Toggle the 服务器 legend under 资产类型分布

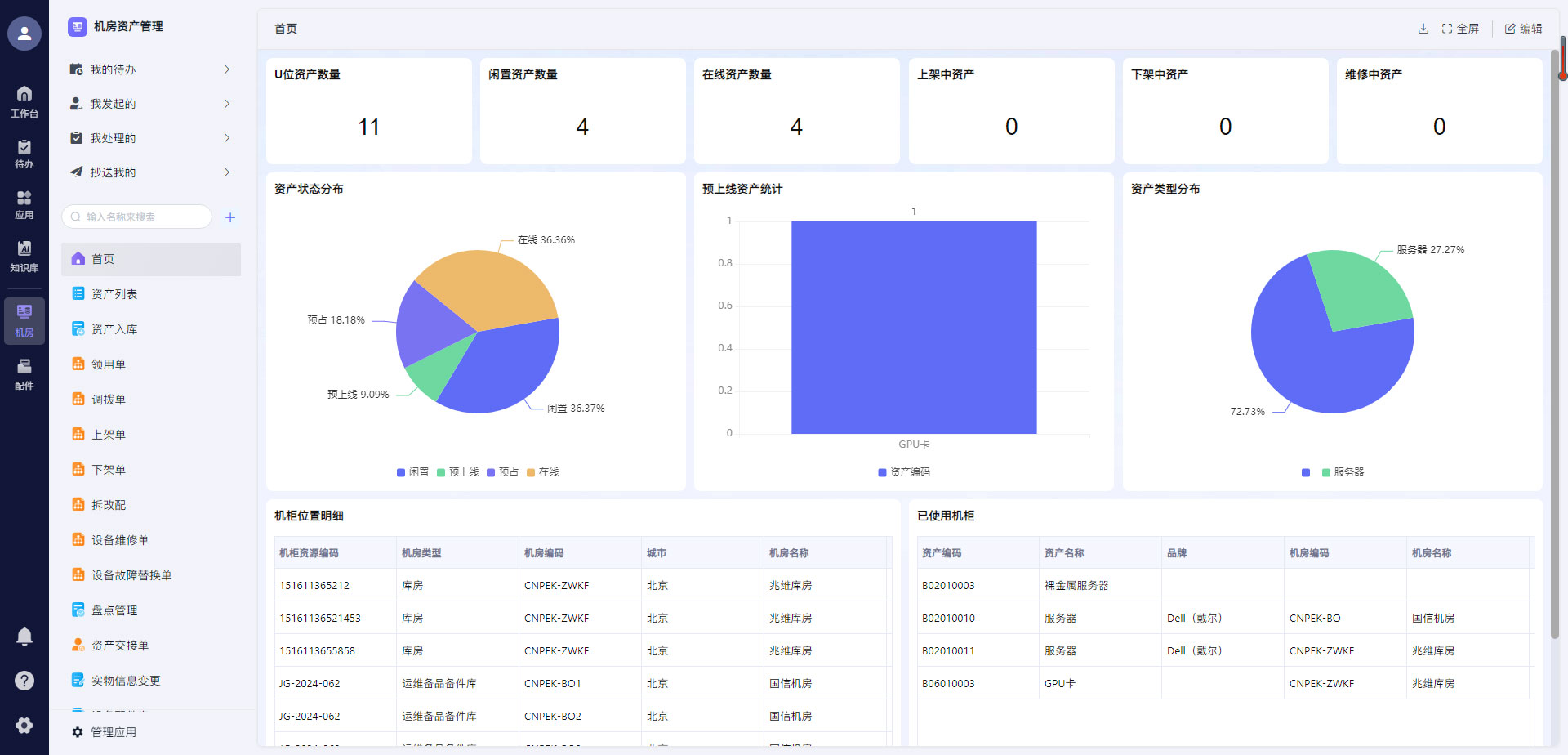1343,471
